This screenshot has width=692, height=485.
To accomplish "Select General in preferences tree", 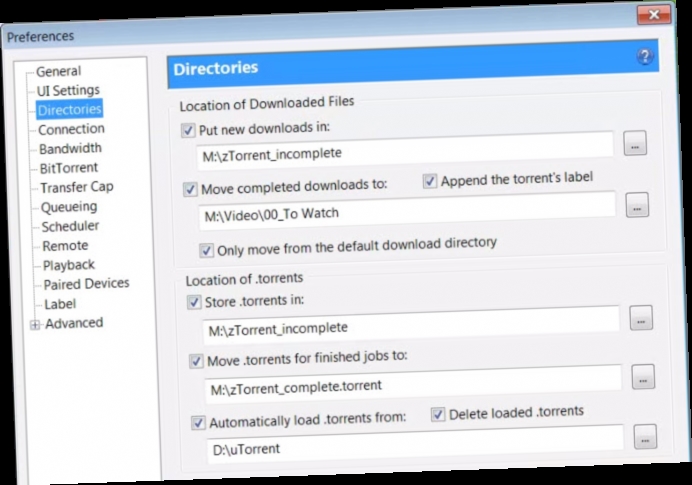I will pyautogui.click(x=58, y=71).
